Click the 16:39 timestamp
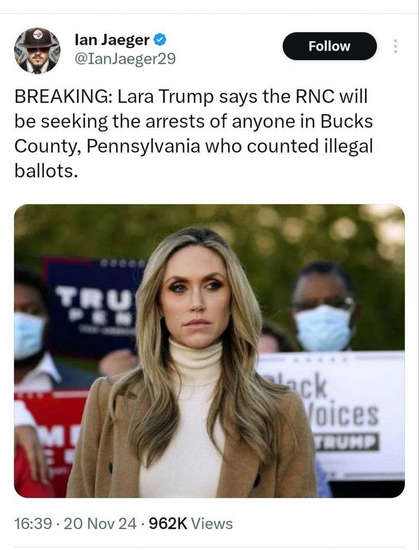This screenshot has height=550, width=419. click(33, 524)
